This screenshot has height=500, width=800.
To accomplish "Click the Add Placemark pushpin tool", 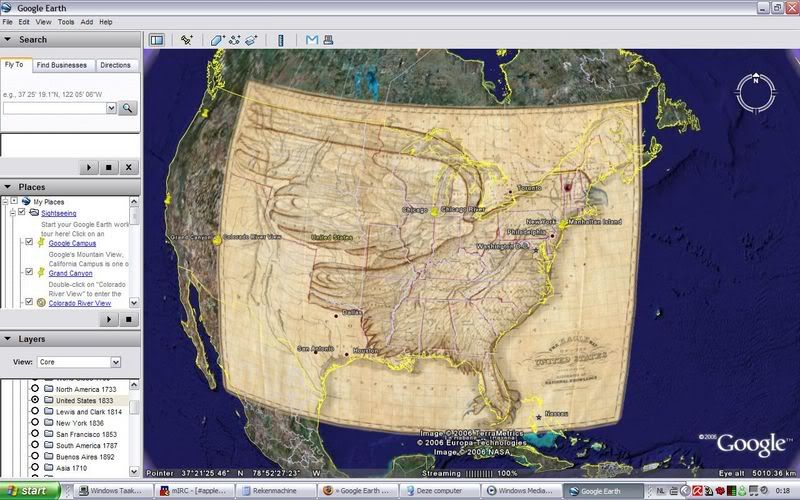I will tap(187, 40).
